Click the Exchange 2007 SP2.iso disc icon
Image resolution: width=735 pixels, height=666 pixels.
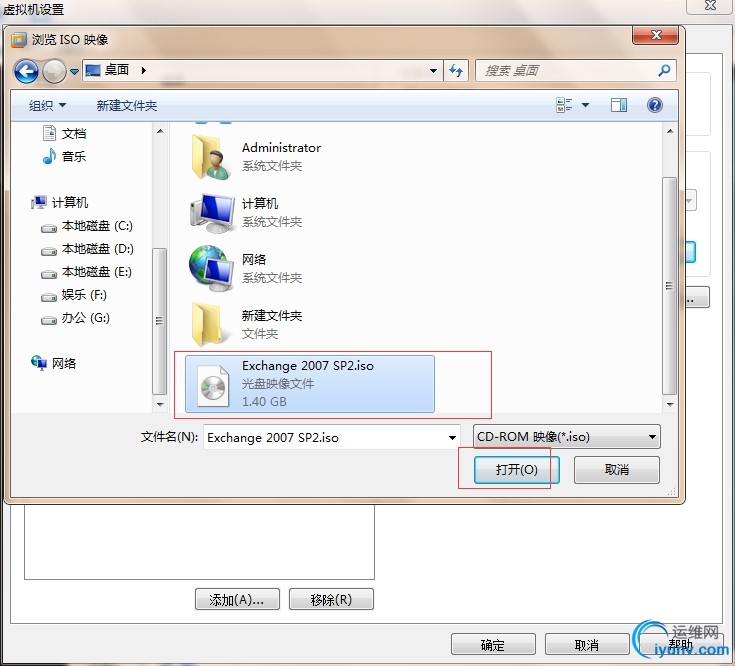click(x=213, y=386)
